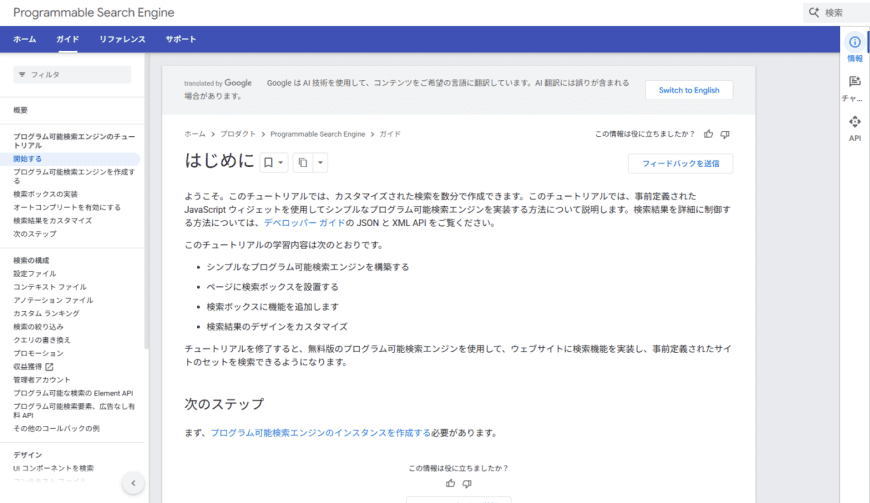Click the Programmable Search Engine header title

pyautogui.click(x=94, y=13)
